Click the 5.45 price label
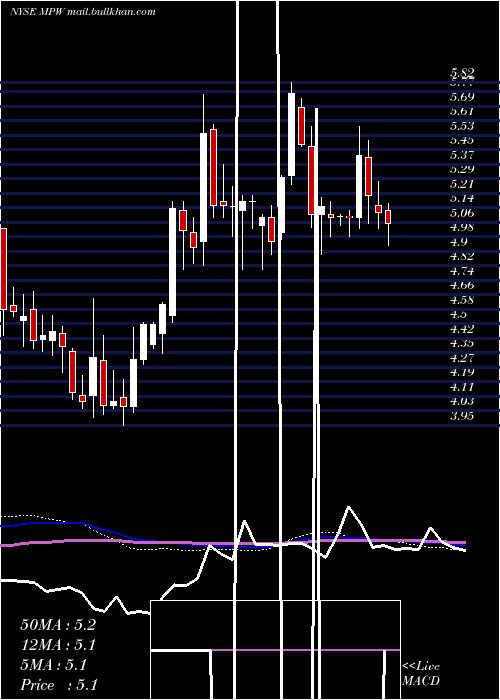This screenshot has width=500, height=700. click(x=462, y=140)
